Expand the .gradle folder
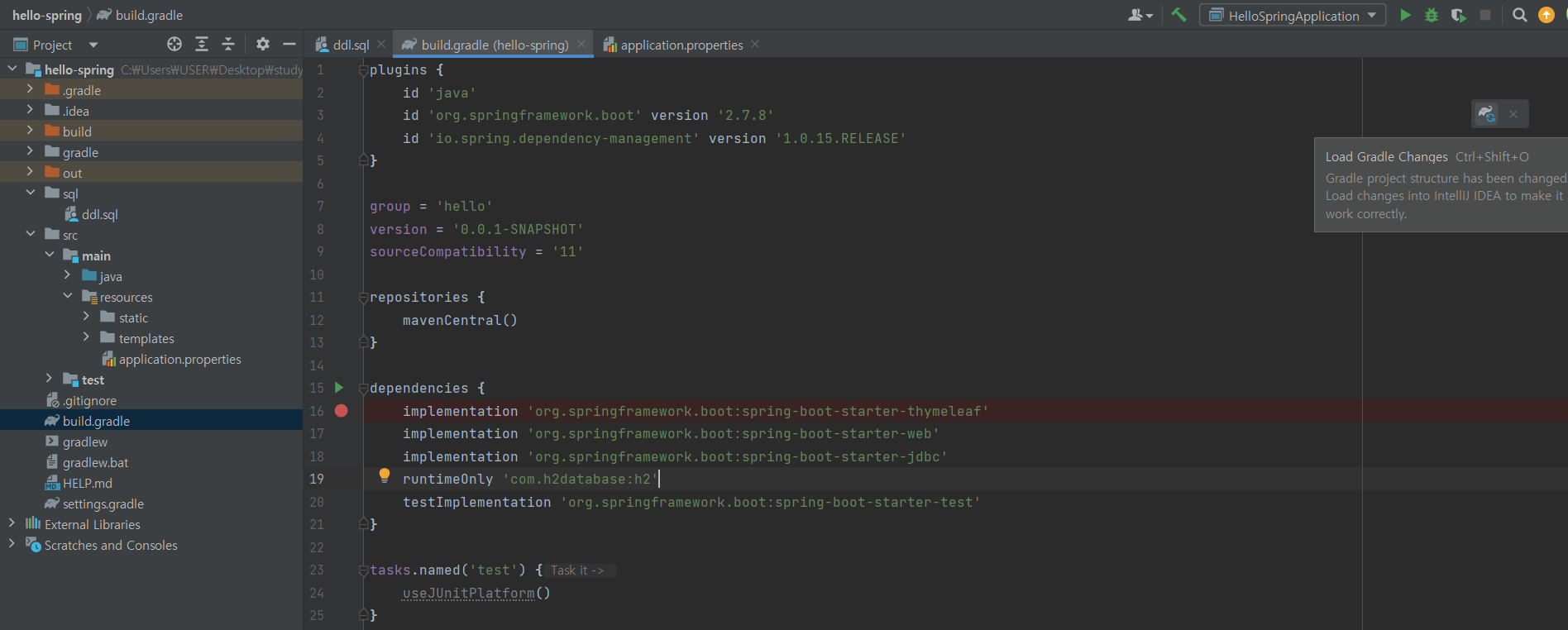1568x630 pixels. [31, 90]
